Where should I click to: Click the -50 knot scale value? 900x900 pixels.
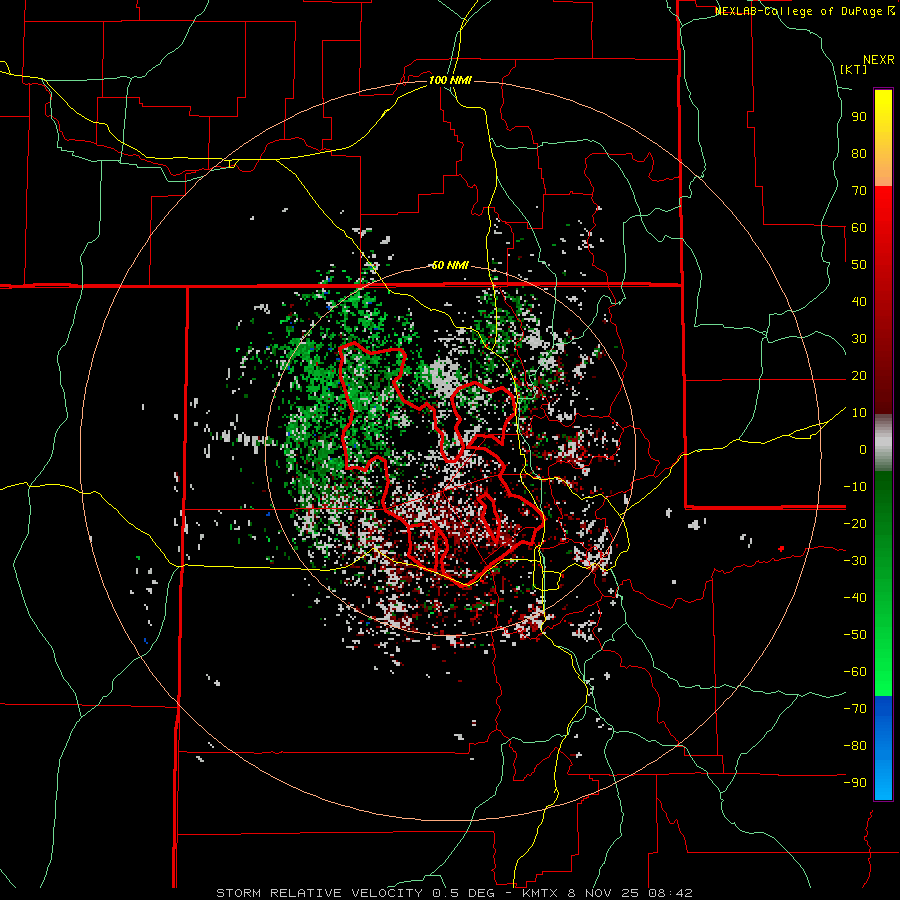855,635
